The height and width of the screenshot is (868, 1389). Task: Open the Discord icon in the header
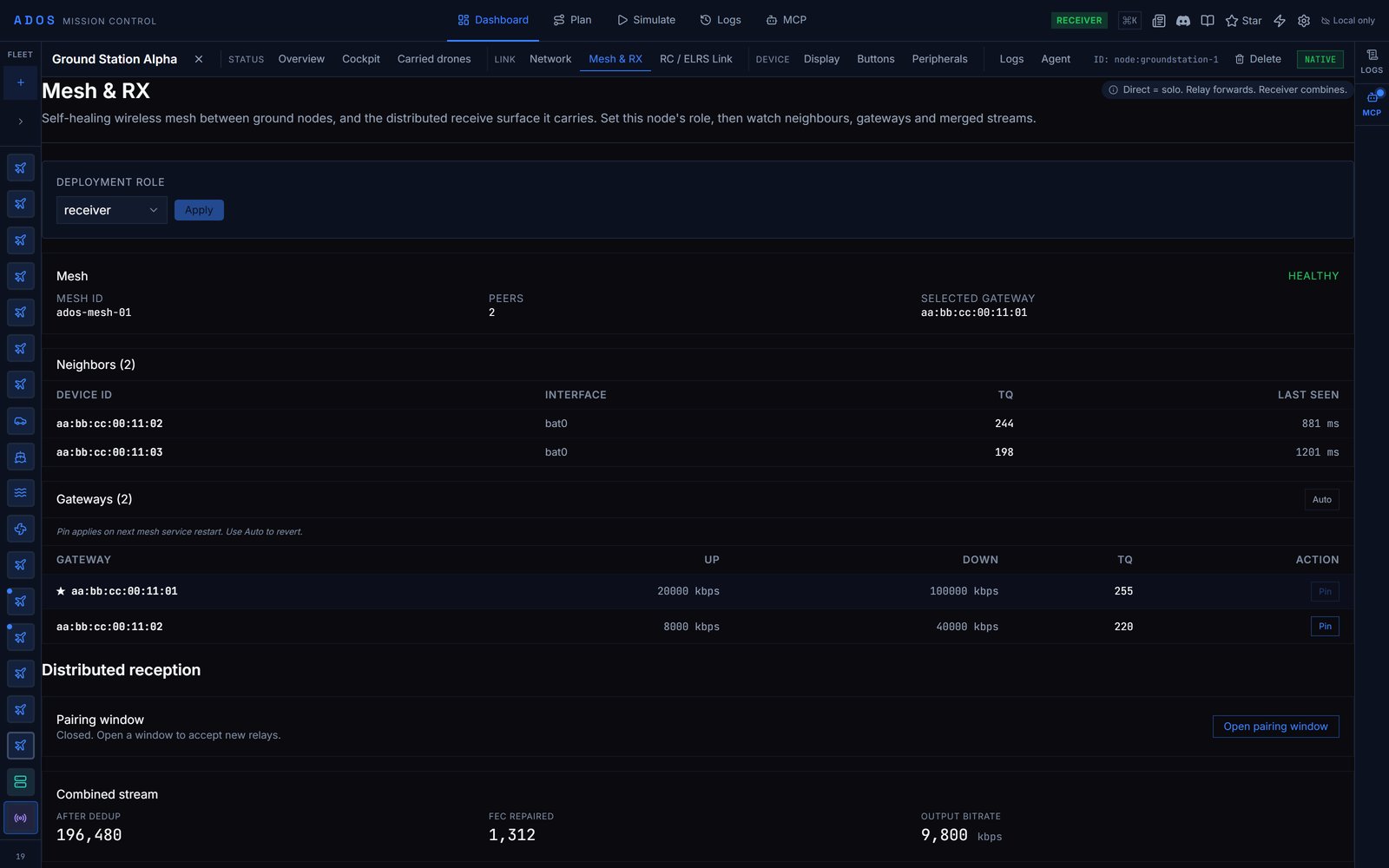pos(1183,20)
